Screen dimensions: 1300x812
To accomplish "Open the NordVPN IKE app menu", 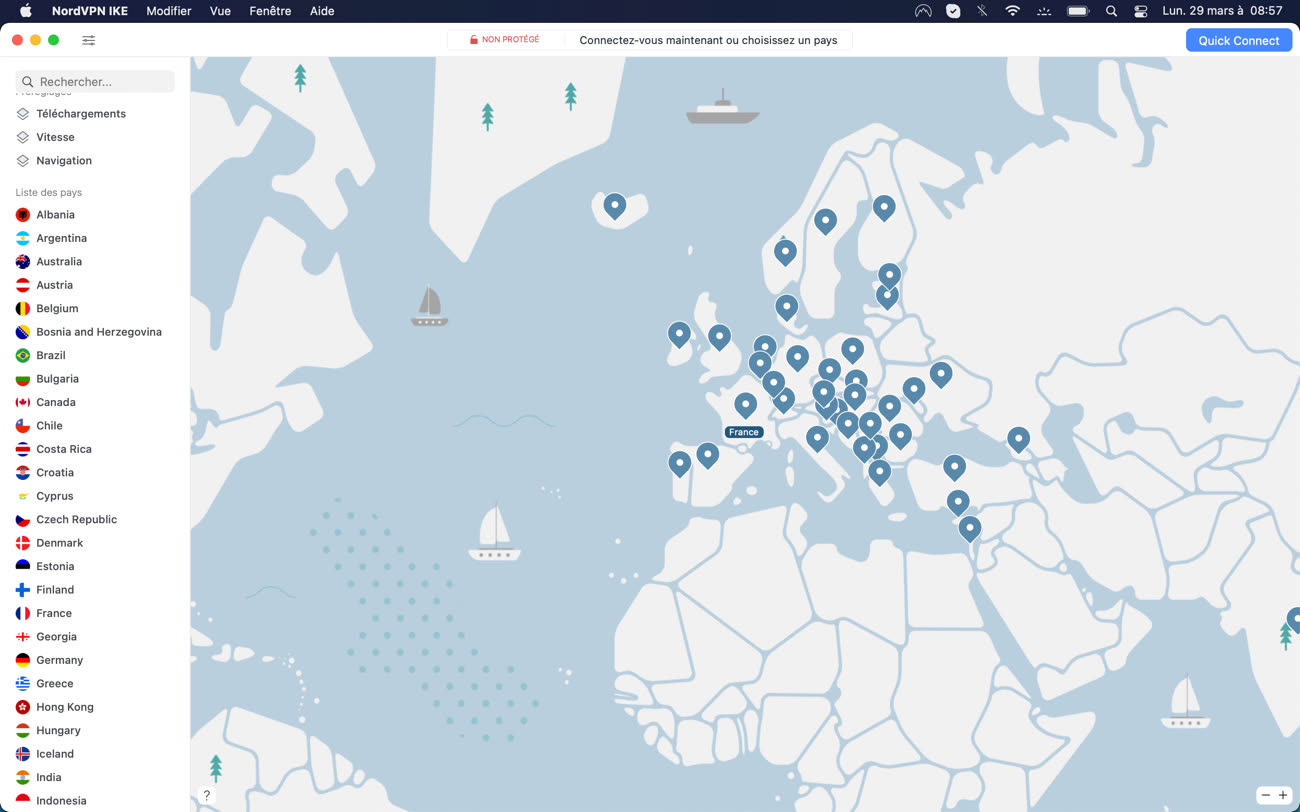I will [x=90, y=11].
